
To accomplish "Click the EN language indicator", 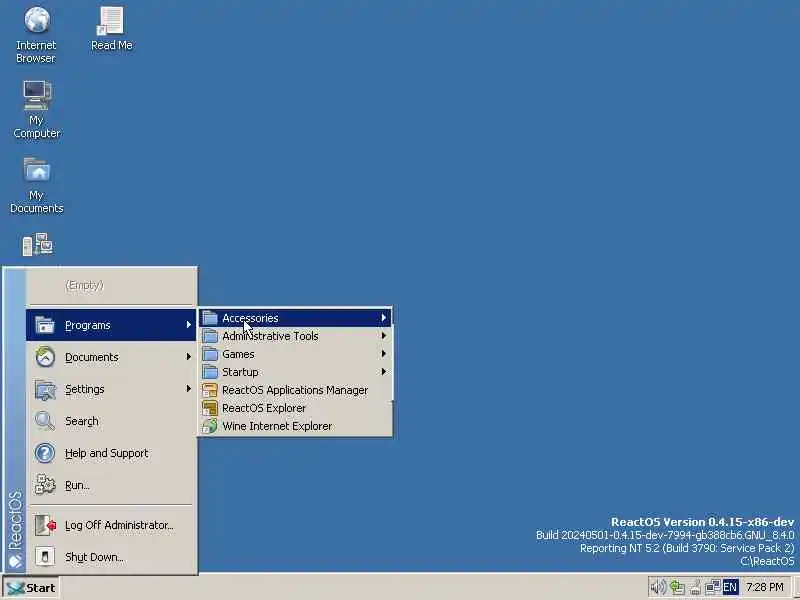I will pyautogui.click(x=730, y=587).
